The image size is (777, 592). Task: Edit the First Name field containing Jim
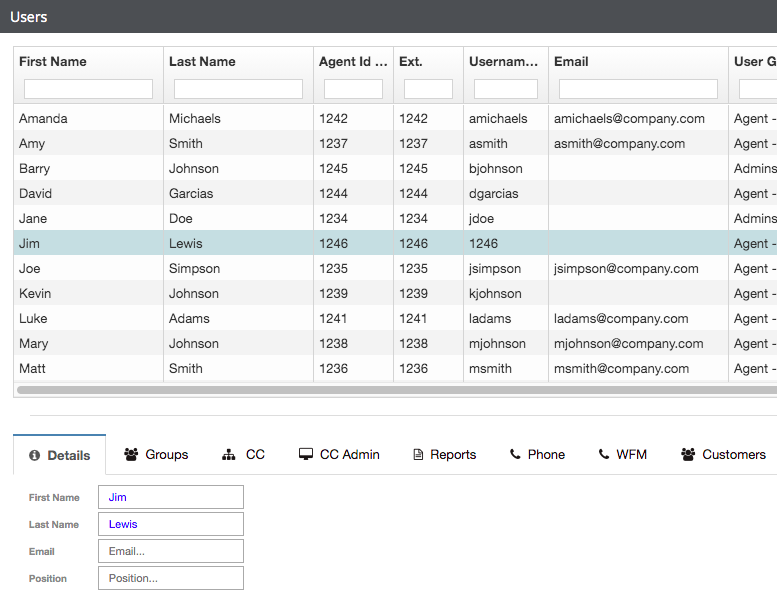tap(171, 497)
